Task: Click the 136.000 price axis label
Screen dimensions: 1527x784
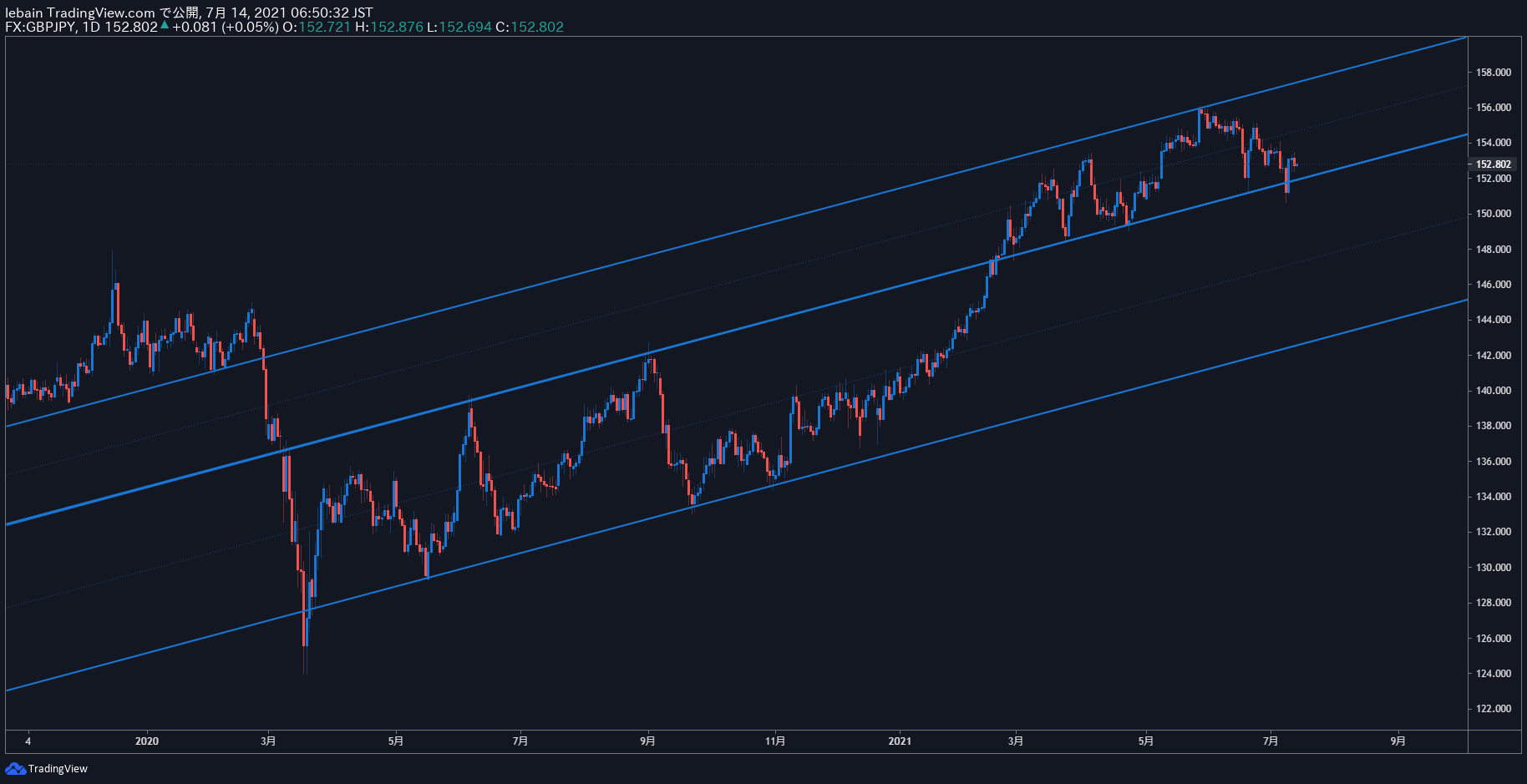Action: 1494,462
